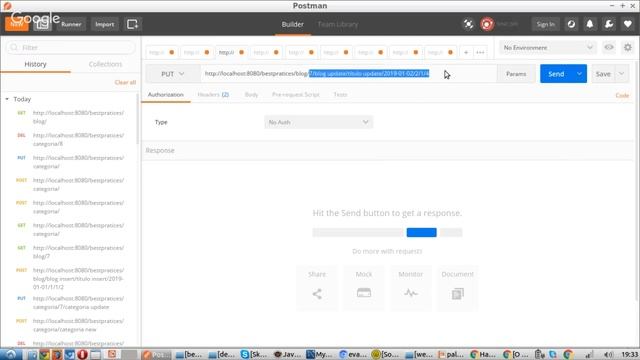Switch to the Team Library tab

tap(338, 24)
